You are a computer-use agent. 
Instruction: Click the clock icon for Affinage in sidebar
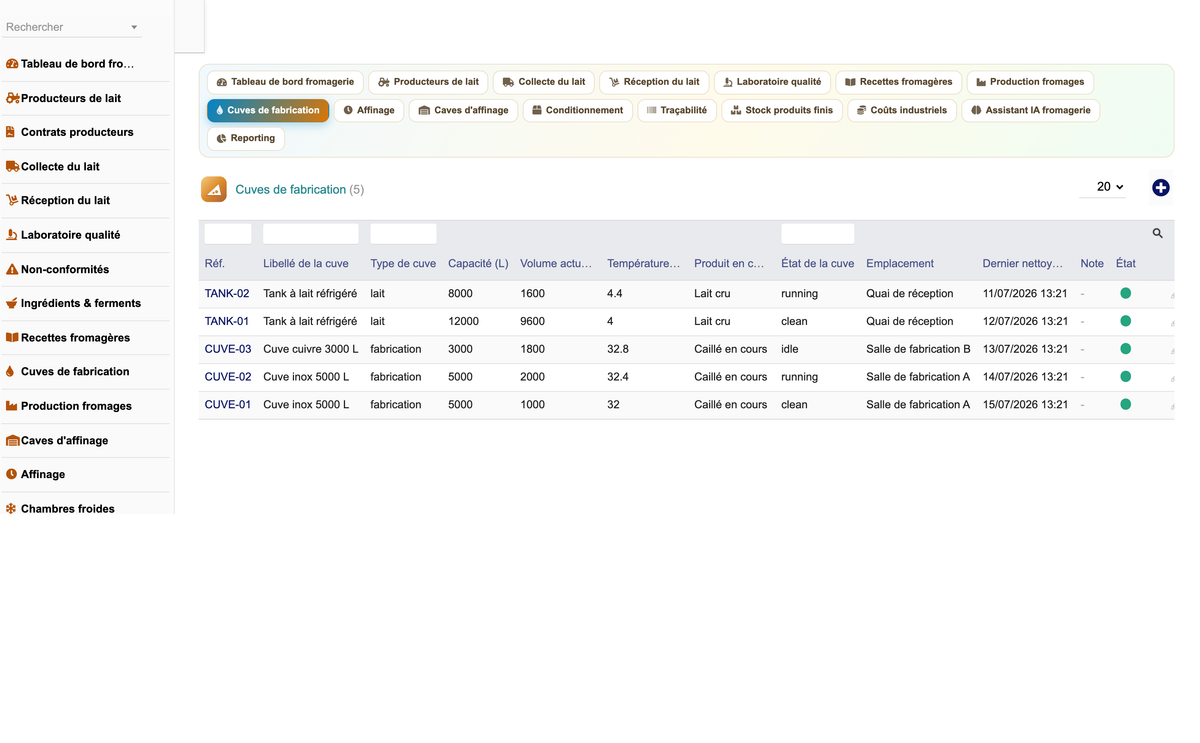coord(12,474)
